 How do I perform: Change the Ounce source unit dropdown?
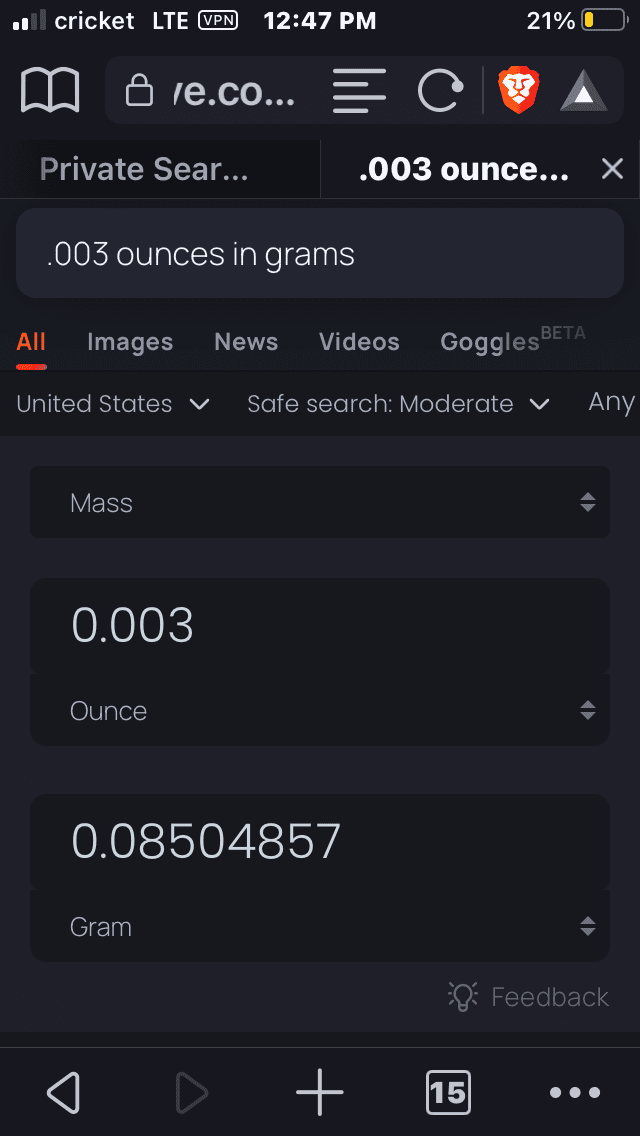click(320, 711)
